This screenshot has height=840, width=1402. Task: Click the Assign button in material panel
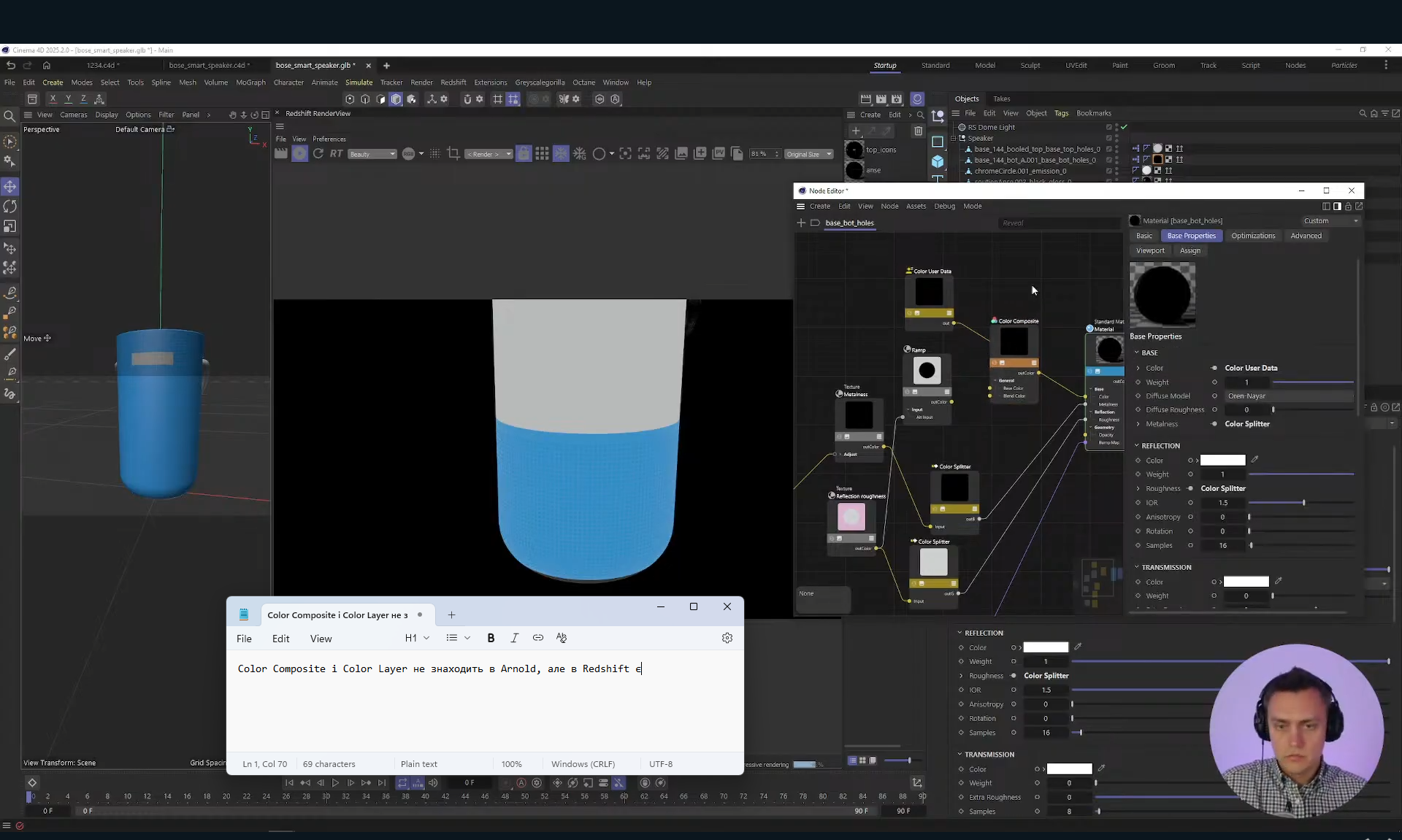[1190, 250]
